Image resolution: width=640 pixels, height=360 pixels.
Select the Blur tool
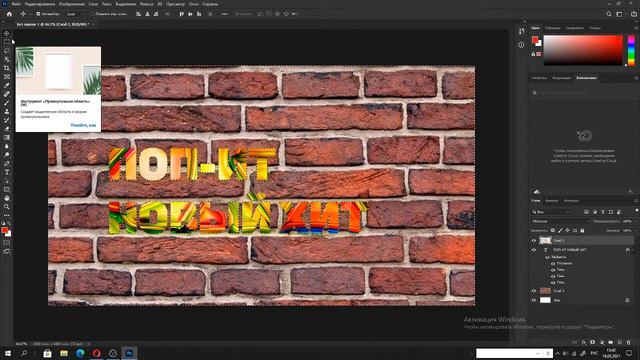[7, 146]
